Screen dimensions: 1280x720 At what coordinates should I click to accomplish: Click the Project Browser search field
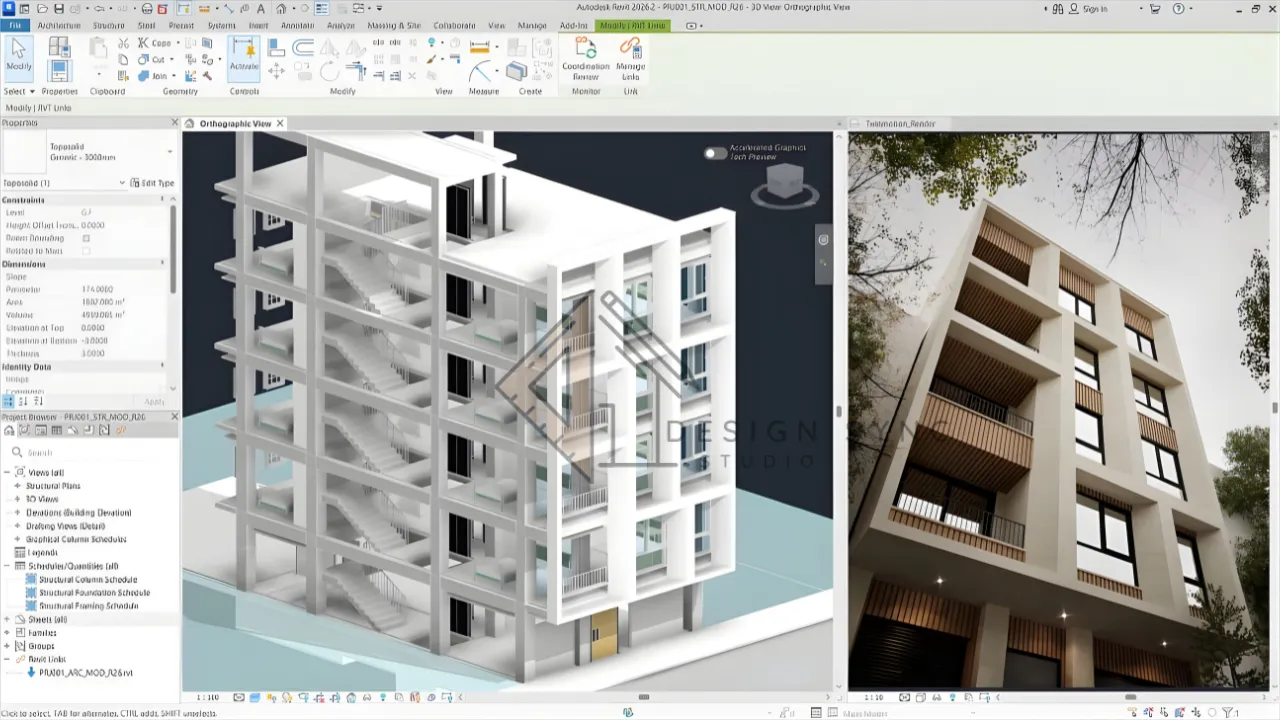(x=90, y=452)
